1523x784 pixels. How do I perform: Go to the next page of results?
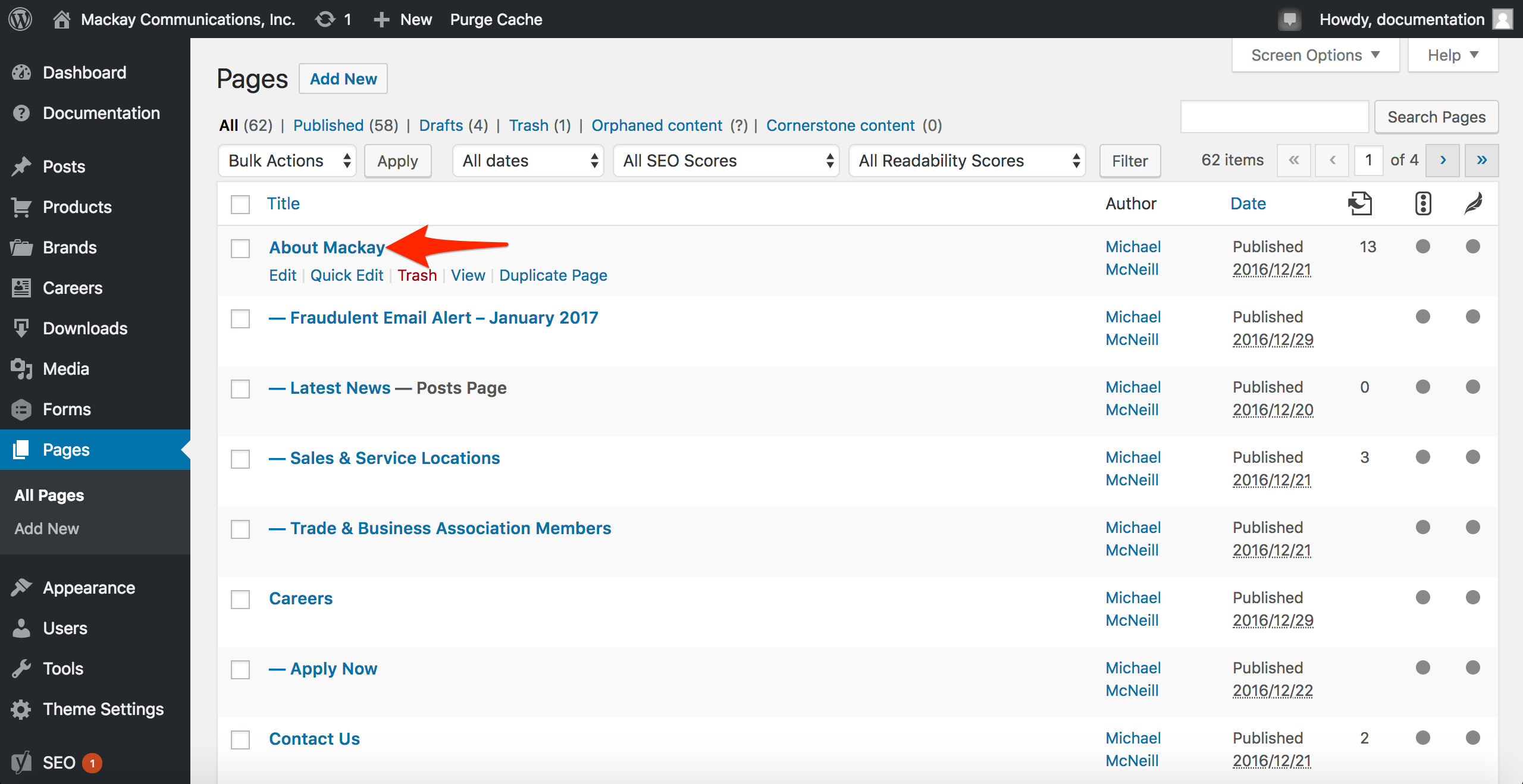[1443, 160]
